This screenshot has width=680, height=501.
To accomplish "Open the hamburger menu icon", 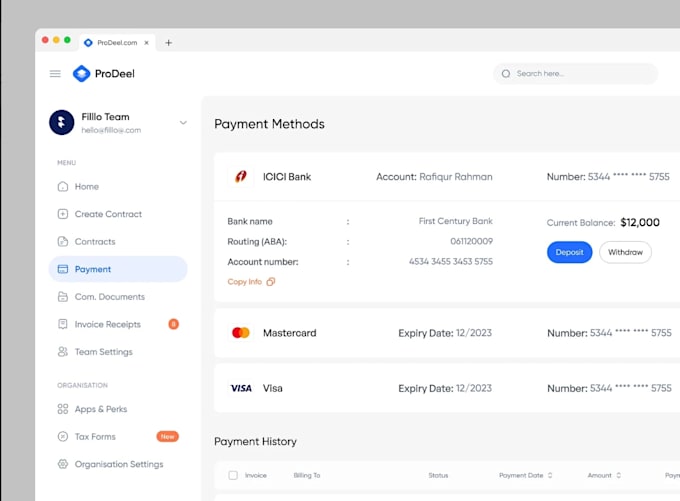I will pyautogui.click(x=55, y=74).
